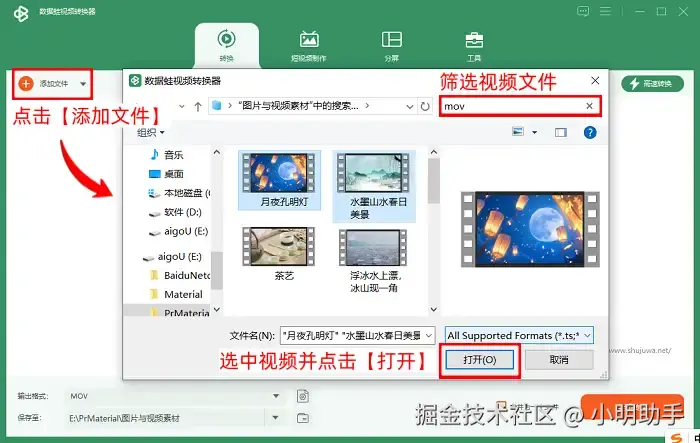
Task: Select the 月夜孔明灯 video thumbnail
Action: coord(279,180)
